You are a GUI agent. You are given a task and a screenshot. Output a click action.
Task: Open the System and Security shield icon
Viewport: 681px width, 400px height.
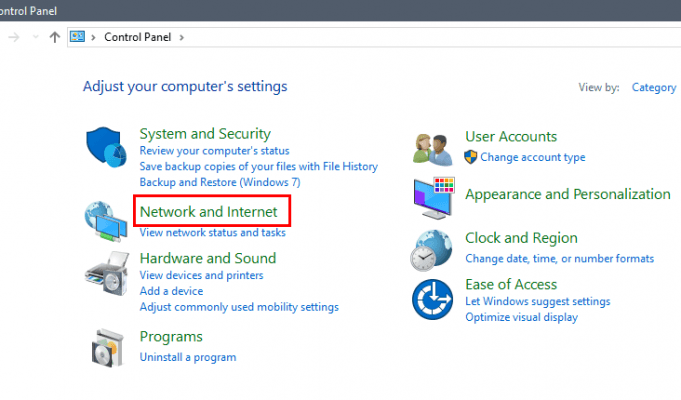106,147
